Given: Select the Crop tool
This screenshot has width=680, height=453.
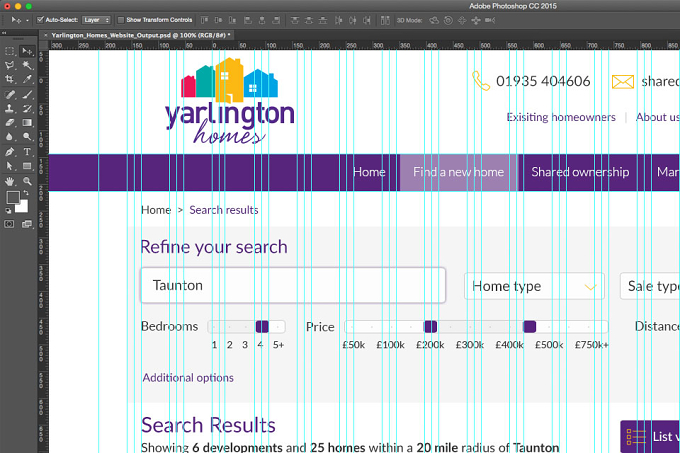Looking at the screenshot, I should [10, 79].
